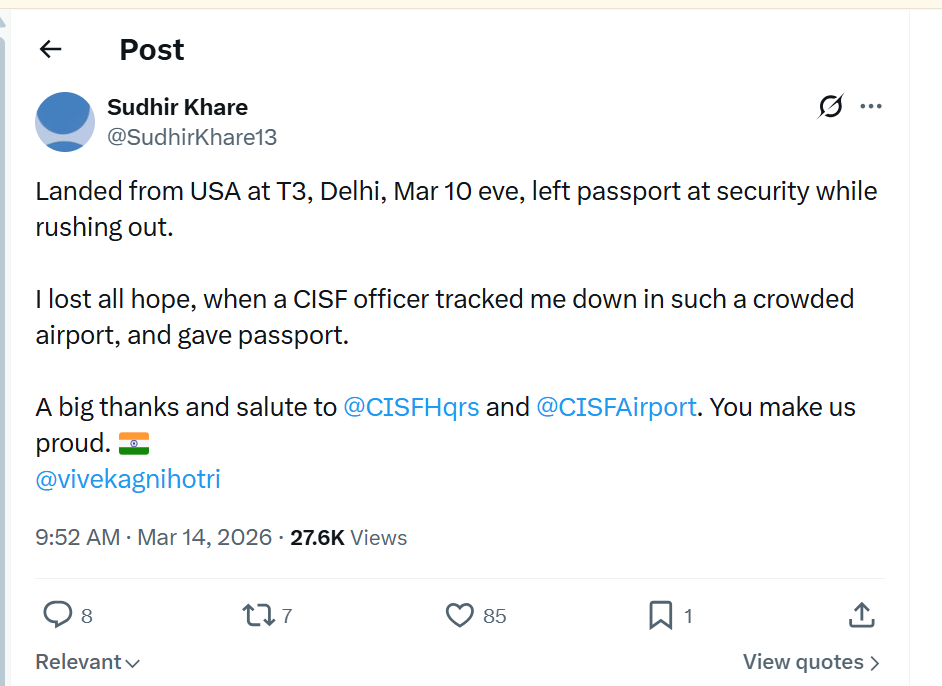This screenshot has height=686, width=942.
Task: Open the Grok icon beside the post
Action: point(830,106)
